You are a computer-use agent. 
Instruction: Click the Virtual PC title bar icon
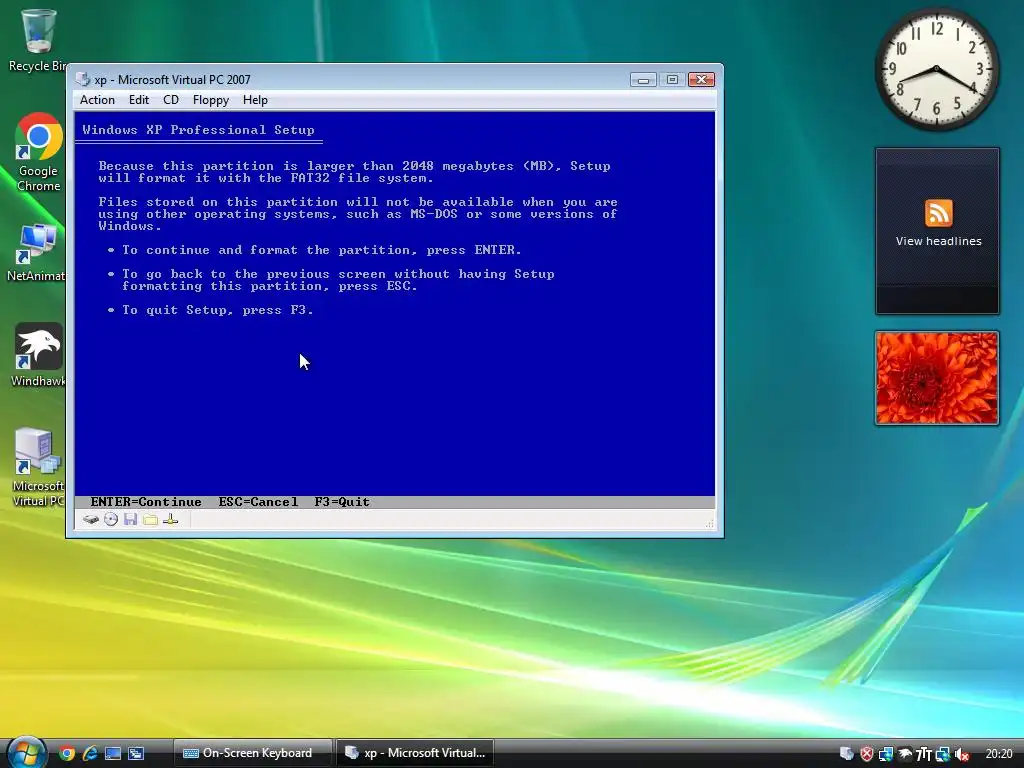(x=82, y=80)
